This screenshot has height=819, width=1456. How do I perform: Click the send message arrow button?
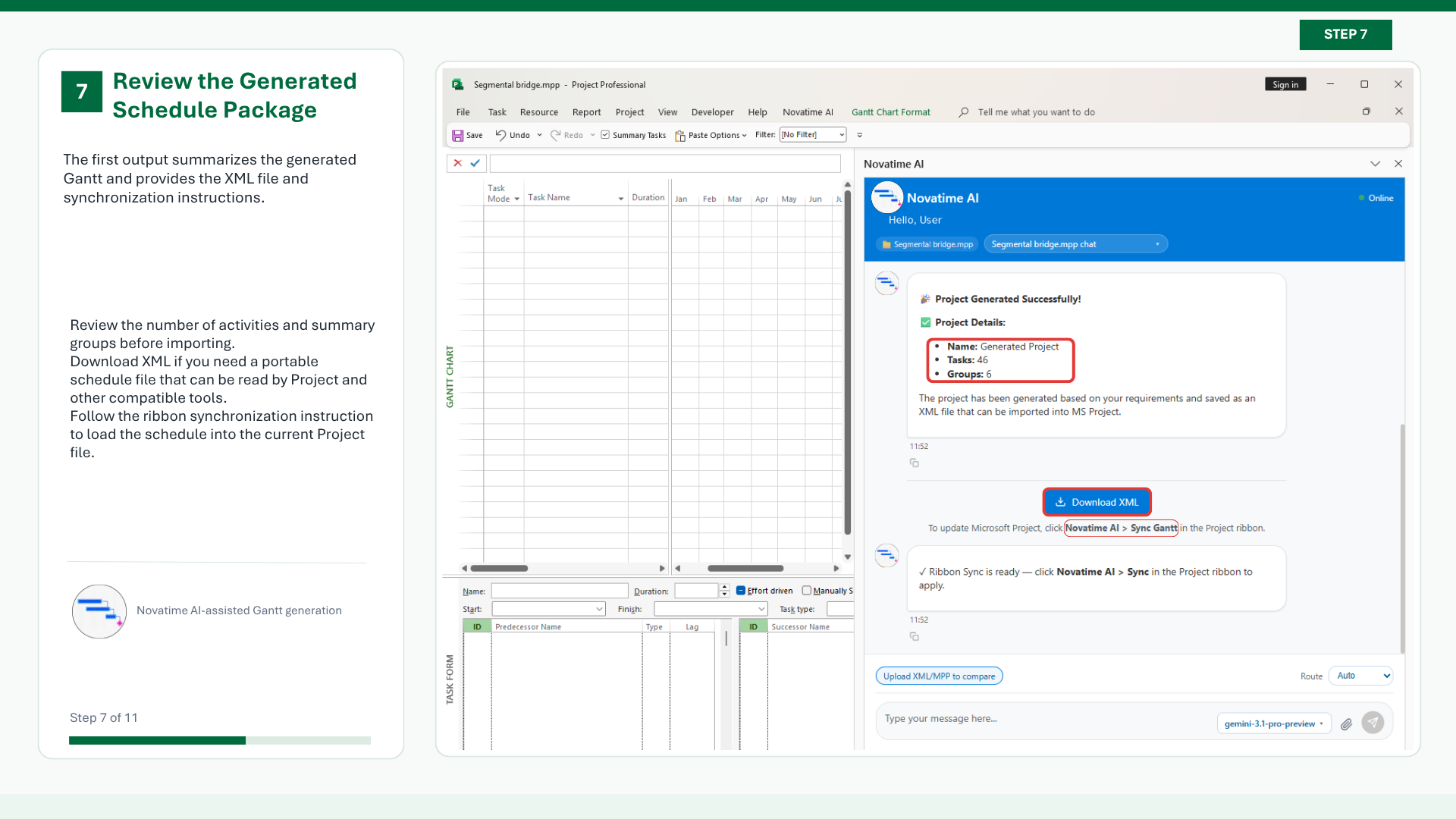point(1373,723)
